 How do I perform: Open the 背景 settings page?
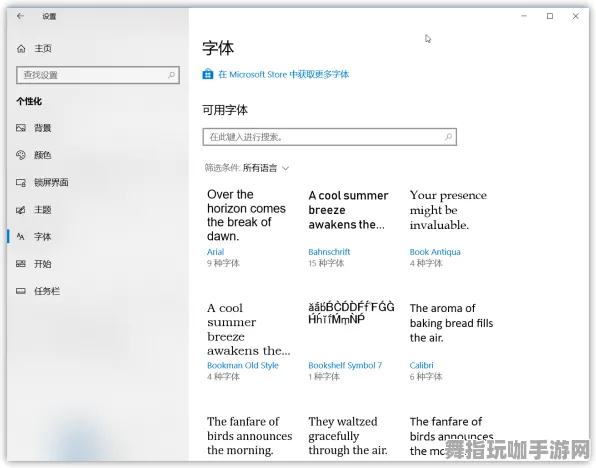(x=43, y=128)
